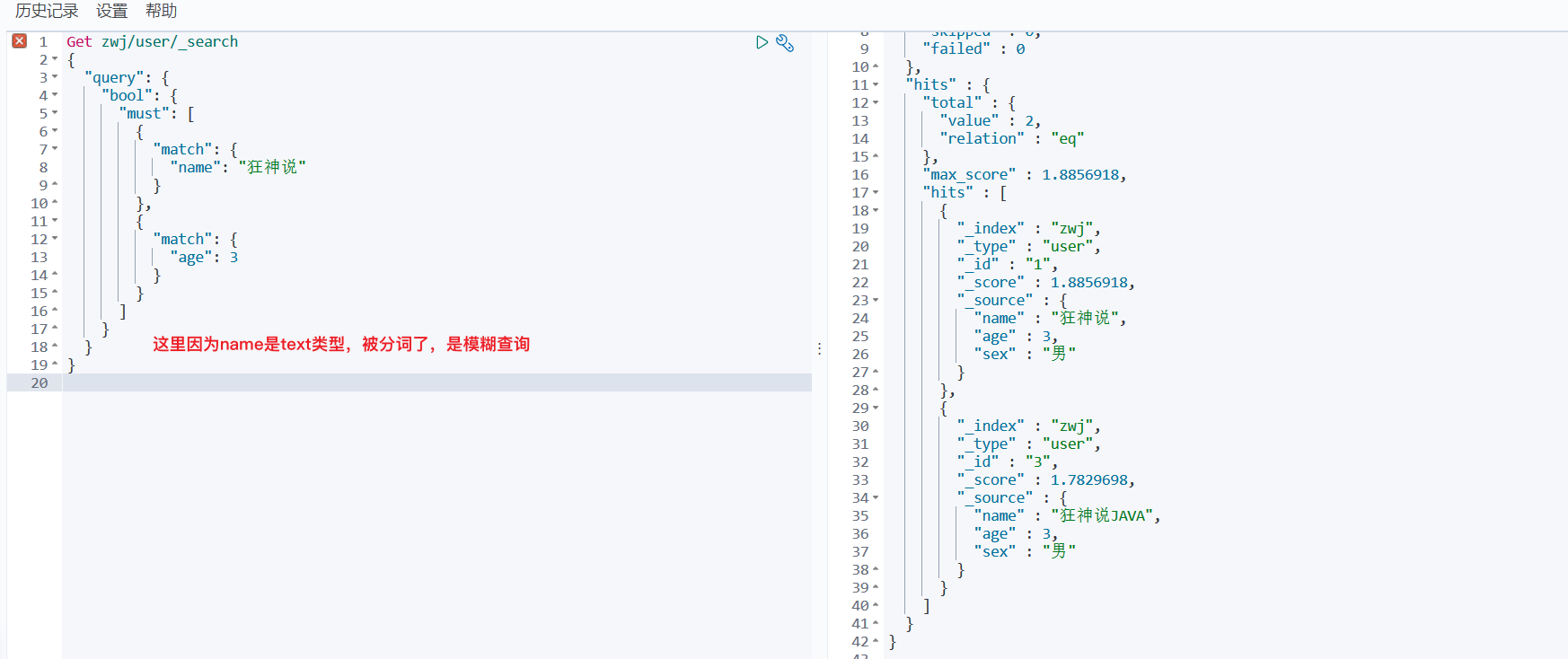Viewport: 1568px width, 659px height.
Task: Click the fold marker on request line 16
Action: click(x=55, y=311)
